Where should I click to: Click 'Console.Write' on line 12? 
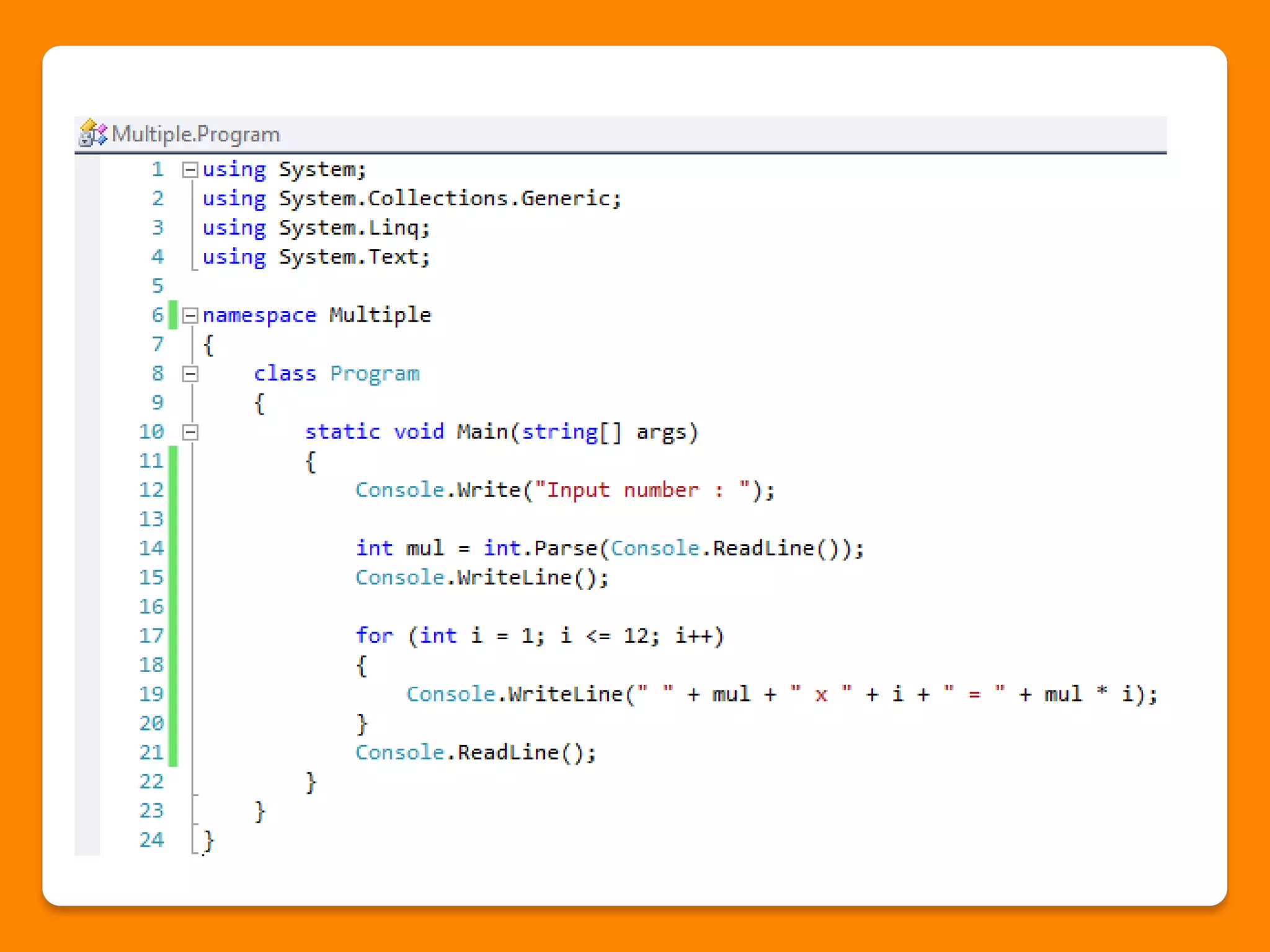coord(438,490)
